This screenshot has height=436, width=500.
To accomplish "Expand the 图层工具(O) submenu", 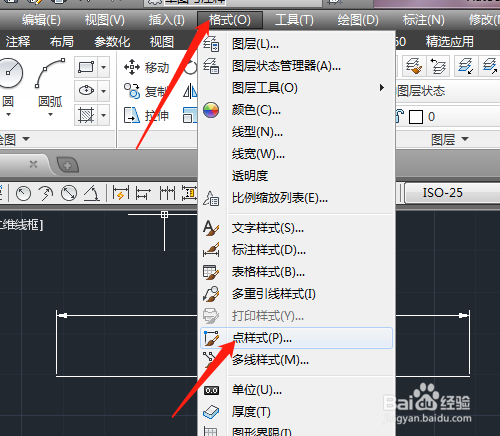I will tap(296, 88).
